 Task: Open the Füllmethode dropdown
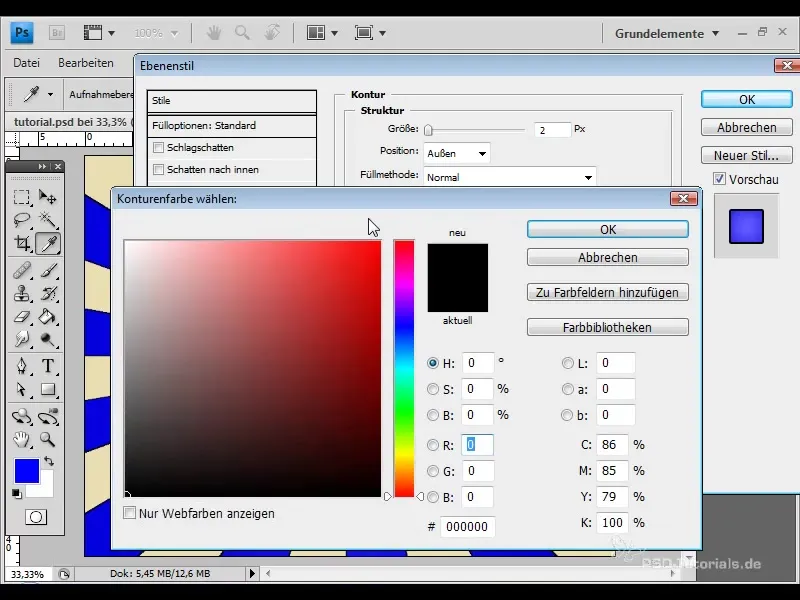pyautogui.click(x=510, y=177)
